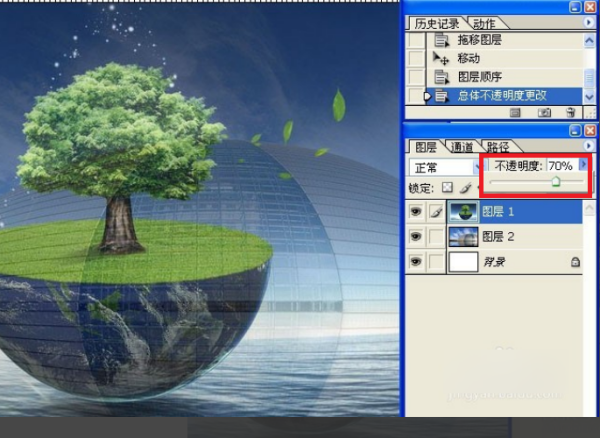Switch to the 动作 tab
The height and width of the screenshot is (438, 600).
[484, 24]
